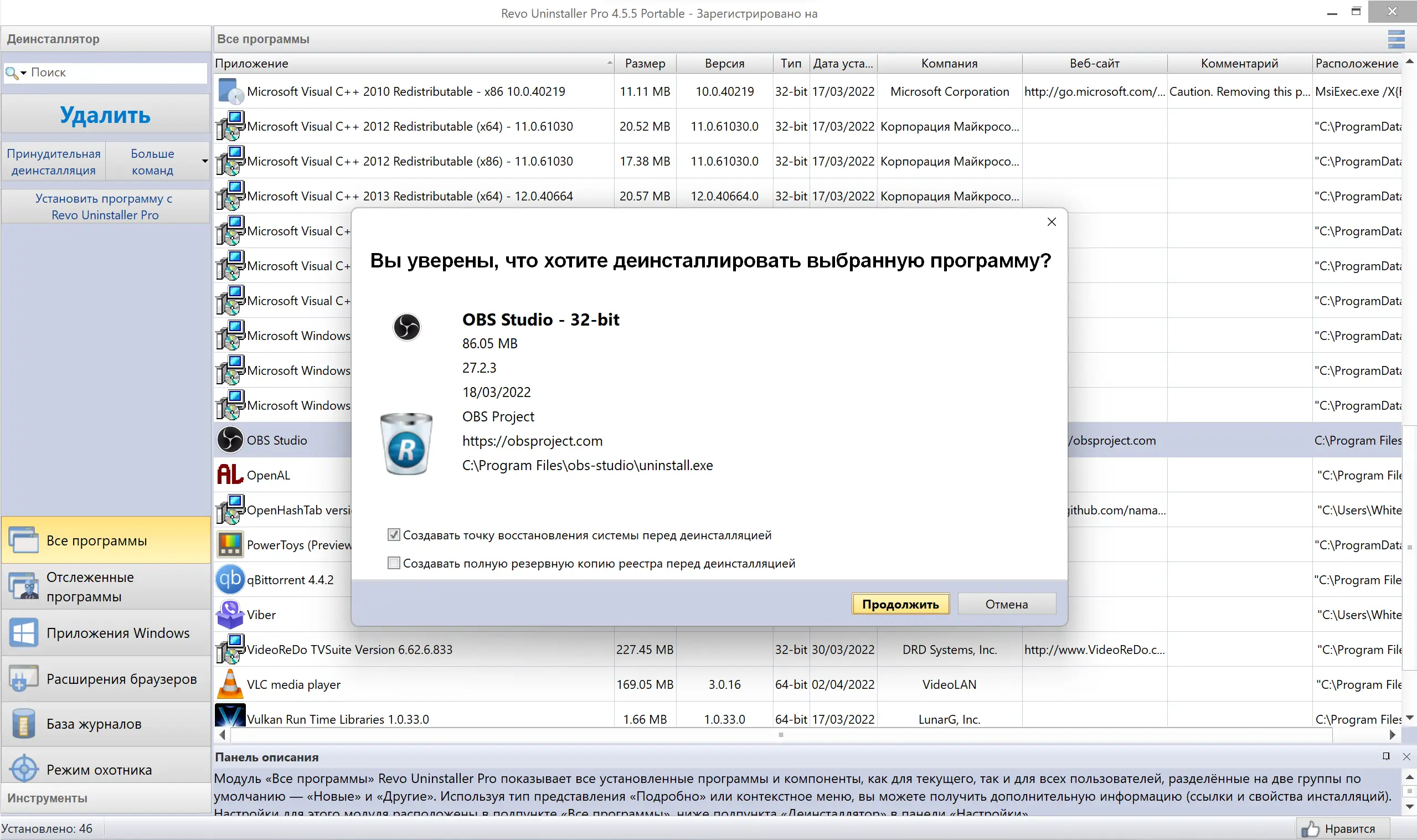
Task: Click the hamburger view menu icon
Action: [1396, 39]
